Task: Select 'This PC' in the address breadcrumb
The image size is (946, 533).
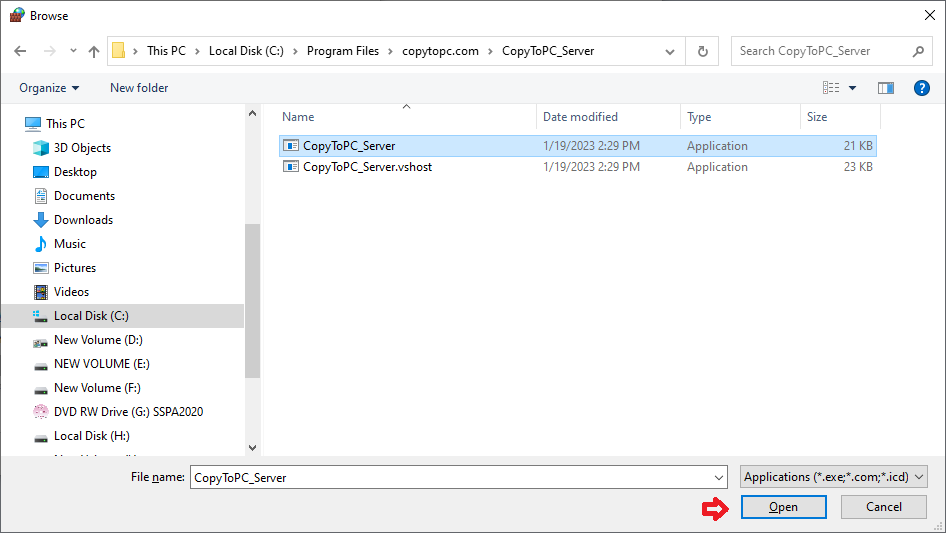Action: 167,51
